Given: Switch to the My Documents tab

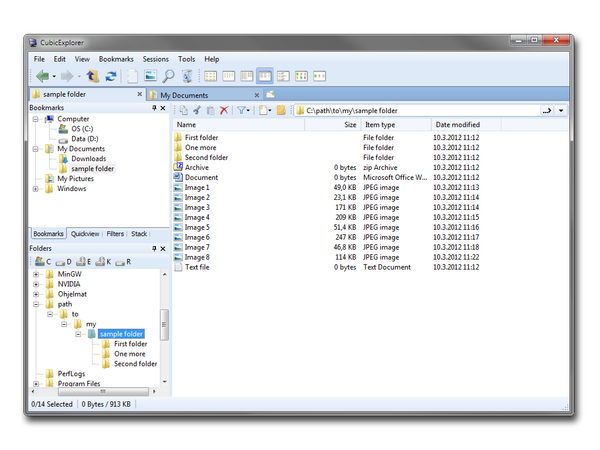Looking at the screenshot, I should (205, 95).
